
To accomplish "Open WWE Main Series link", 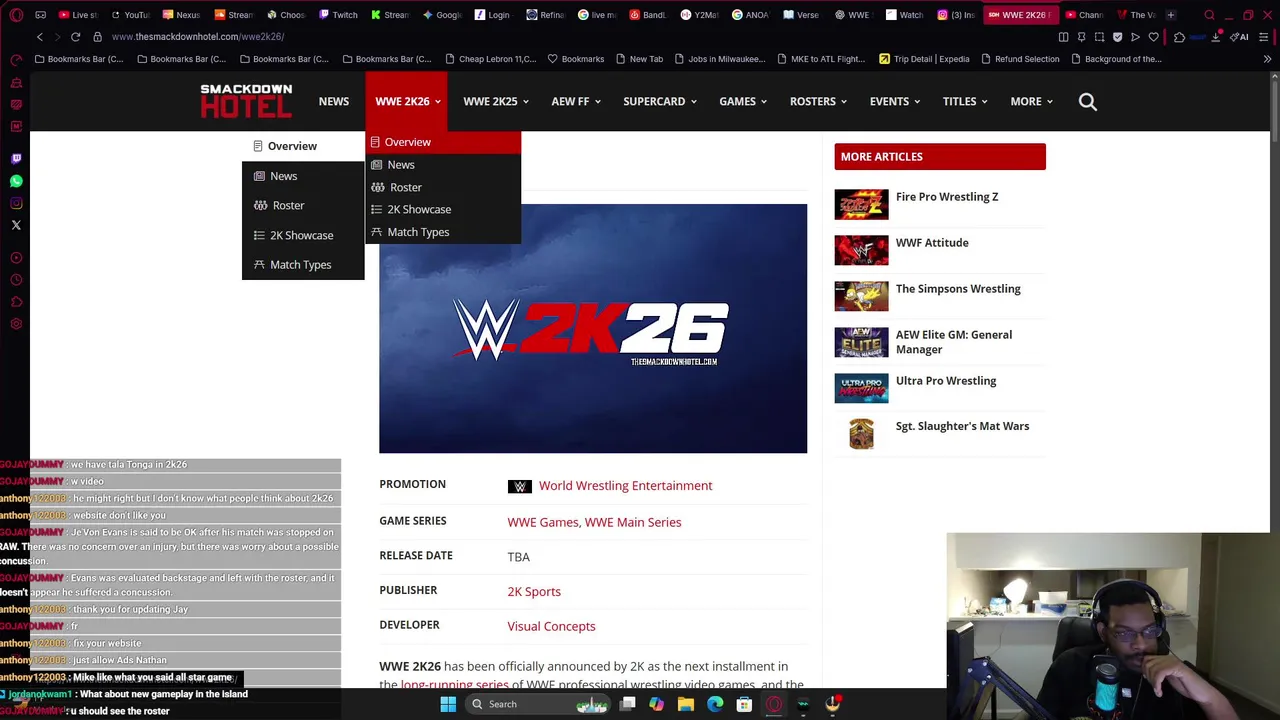I will pyautogui.click(x=633, y=522).
